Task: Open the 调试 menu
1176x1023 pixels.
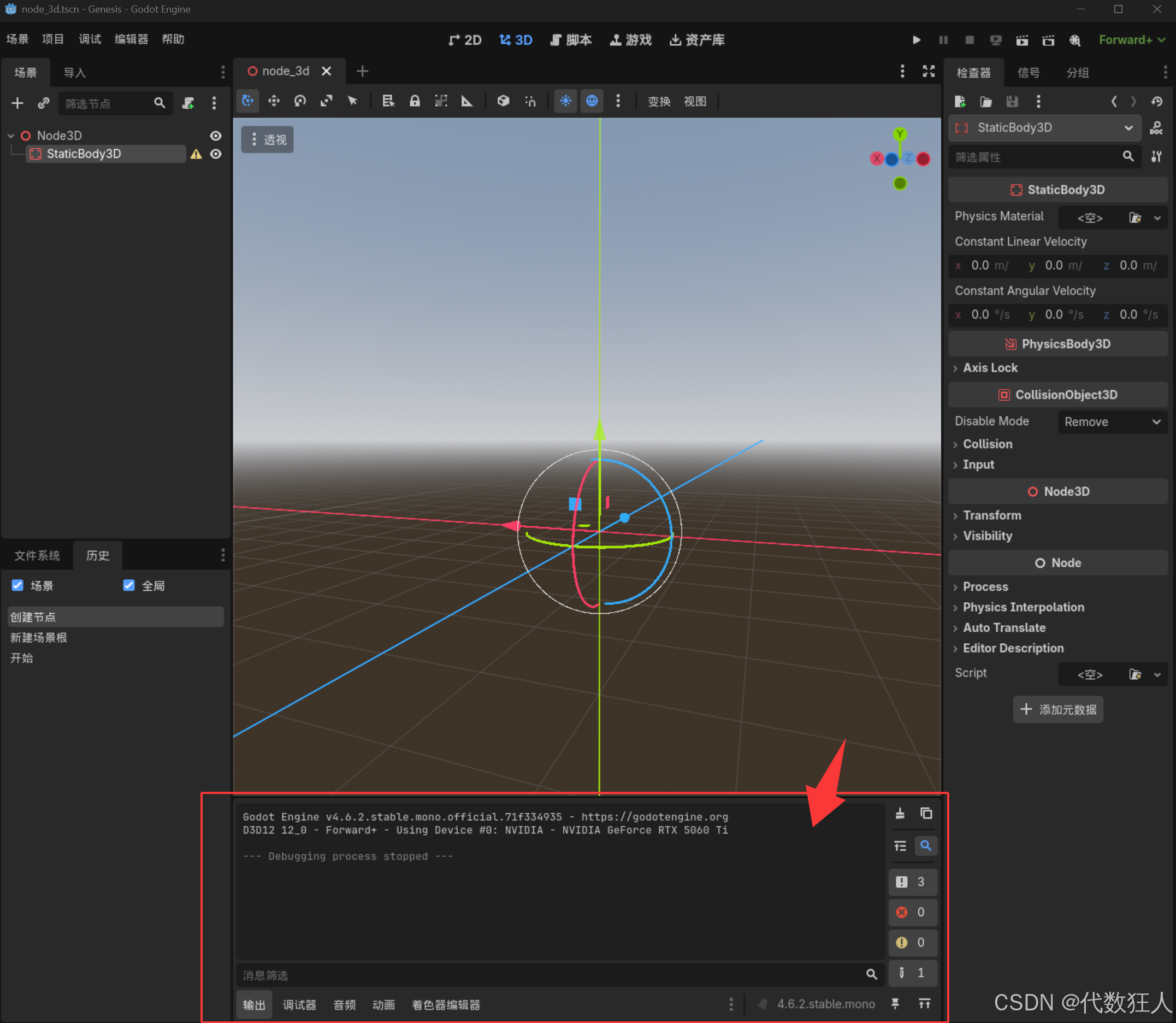Action: (x=90, y=39)
